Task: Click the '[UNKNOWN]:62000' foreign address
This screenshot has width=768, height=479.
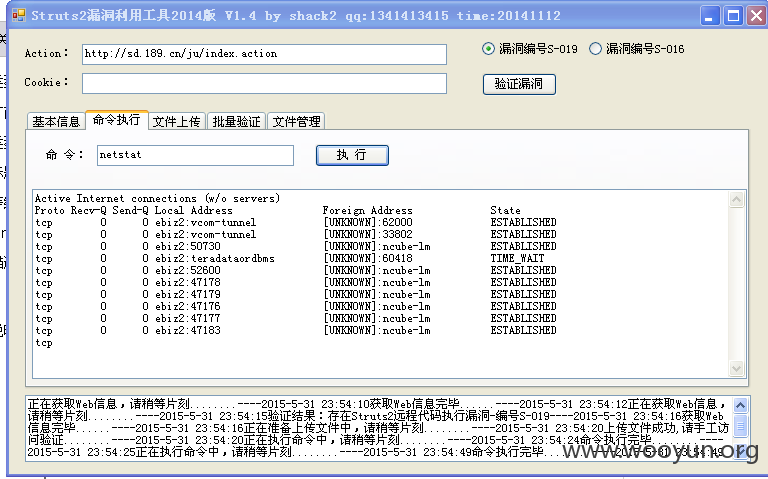Action: 368,222
